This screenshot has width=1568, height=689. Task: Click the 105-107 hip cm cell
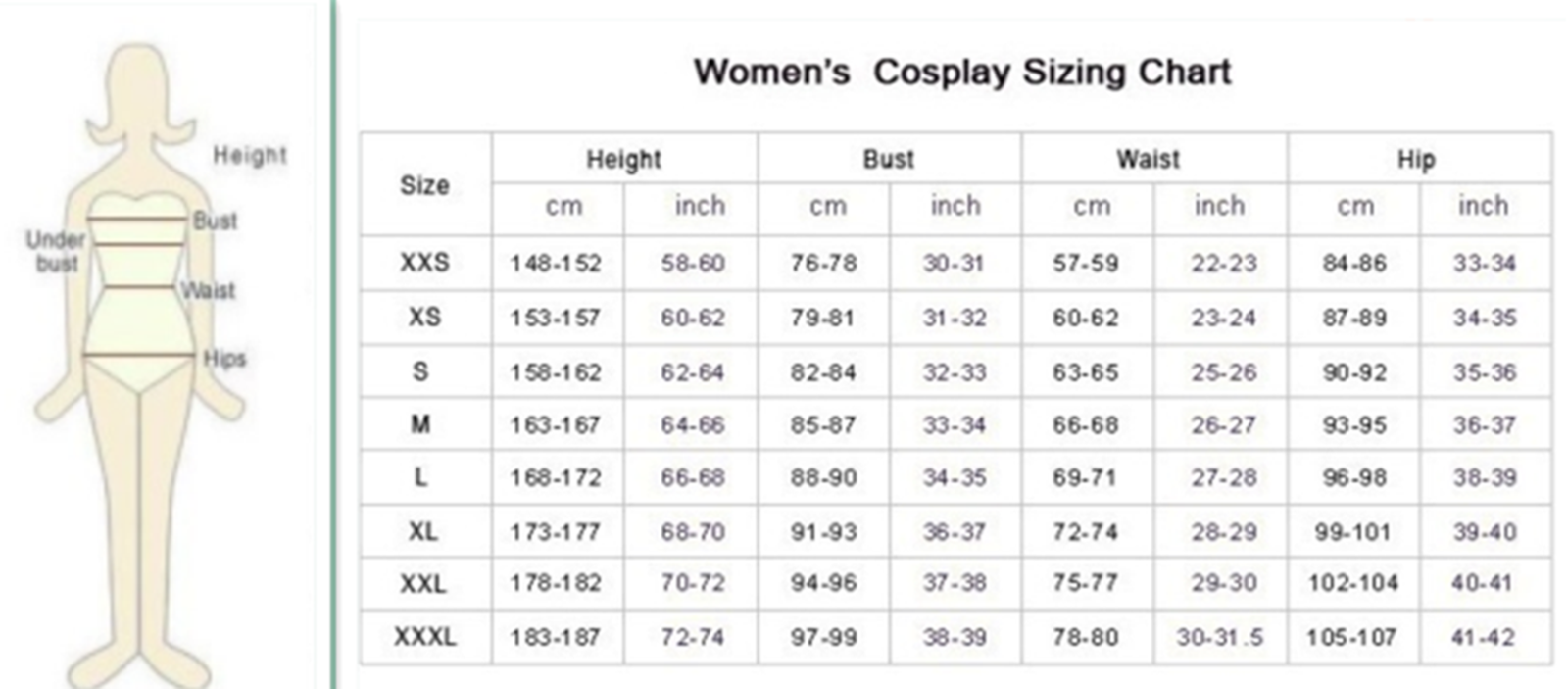point(1350,637)
